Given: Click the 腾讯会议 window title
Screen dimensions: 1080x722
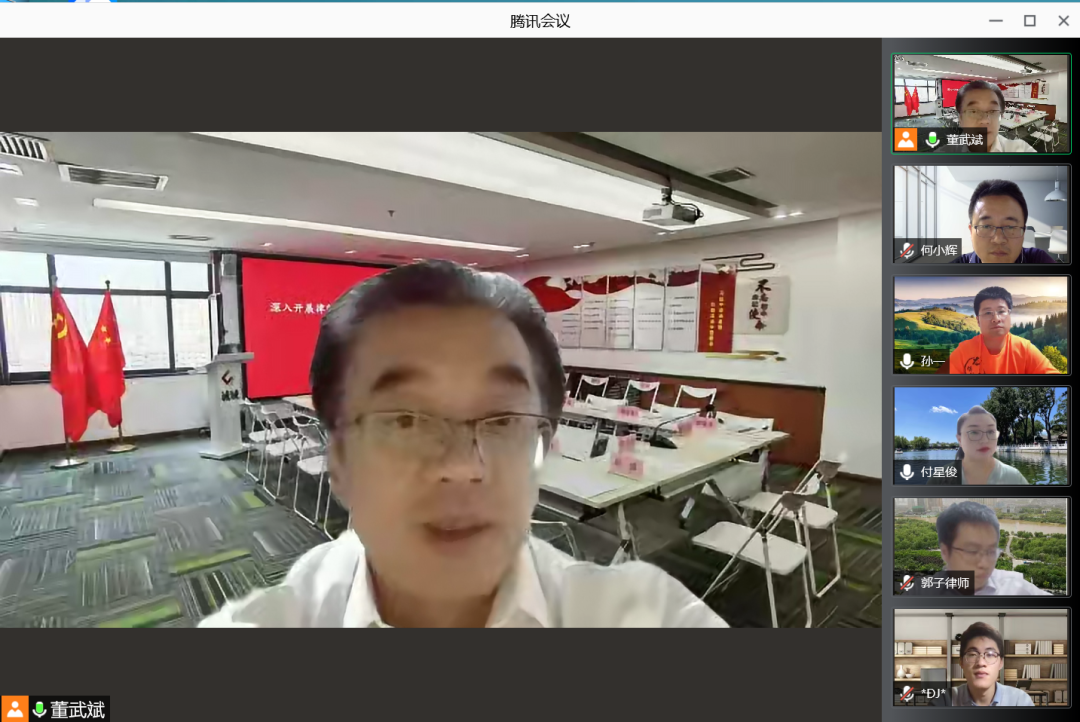Looking at the screenshot, I should [x=540, y=21].
